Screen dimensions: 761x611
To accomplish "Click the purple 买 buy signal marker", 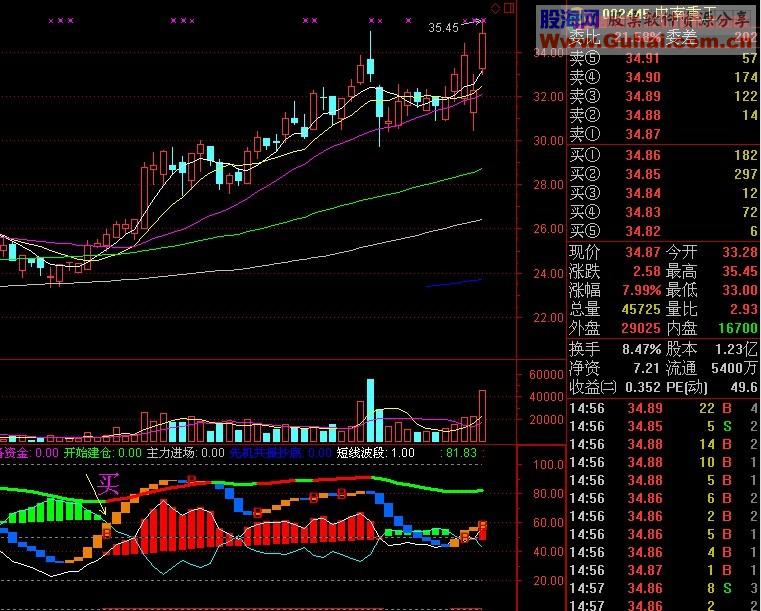I will pyautogui.click(x=108, y=483).
